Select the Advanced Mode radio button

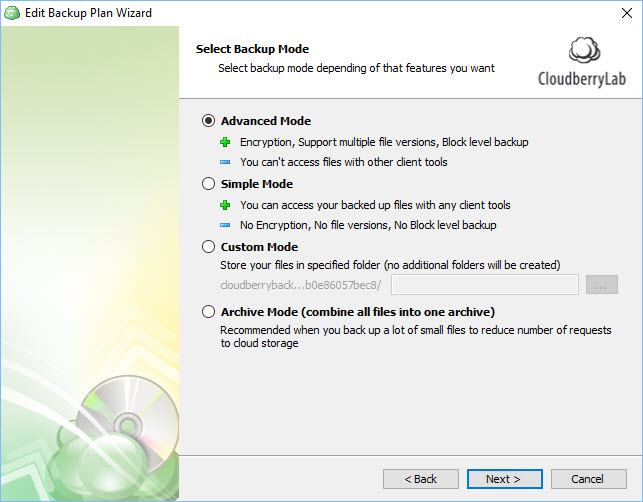pyautogui.click(x=208, y=121)
